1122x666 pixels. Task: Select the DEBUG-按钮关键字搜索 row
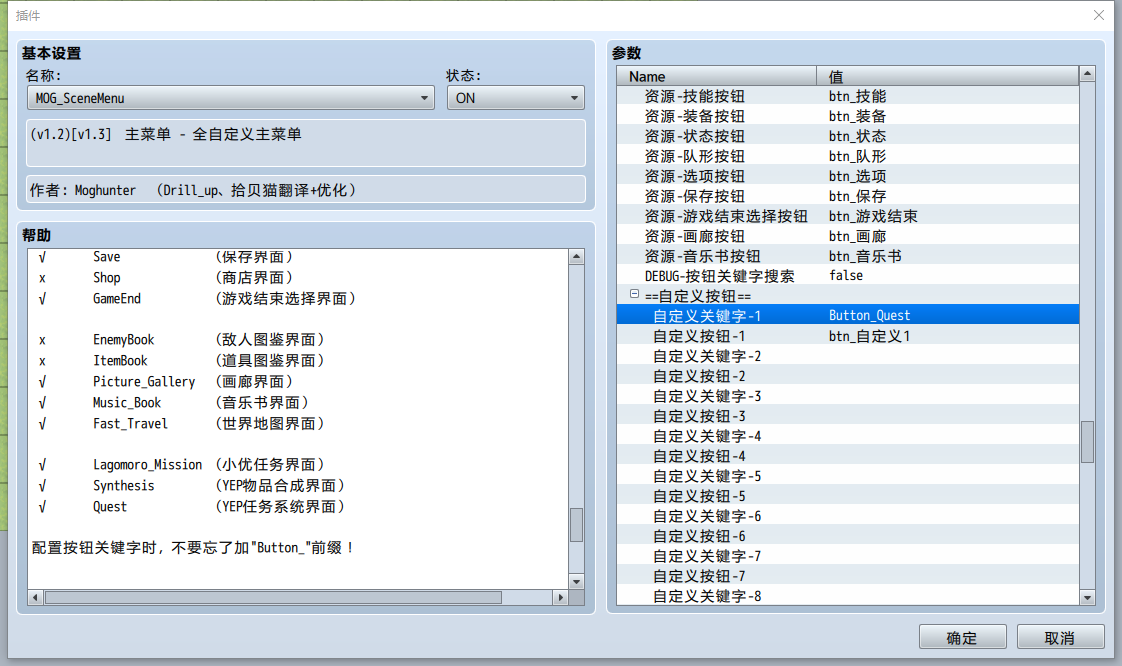pyautogui.click(x=848, y=276)
